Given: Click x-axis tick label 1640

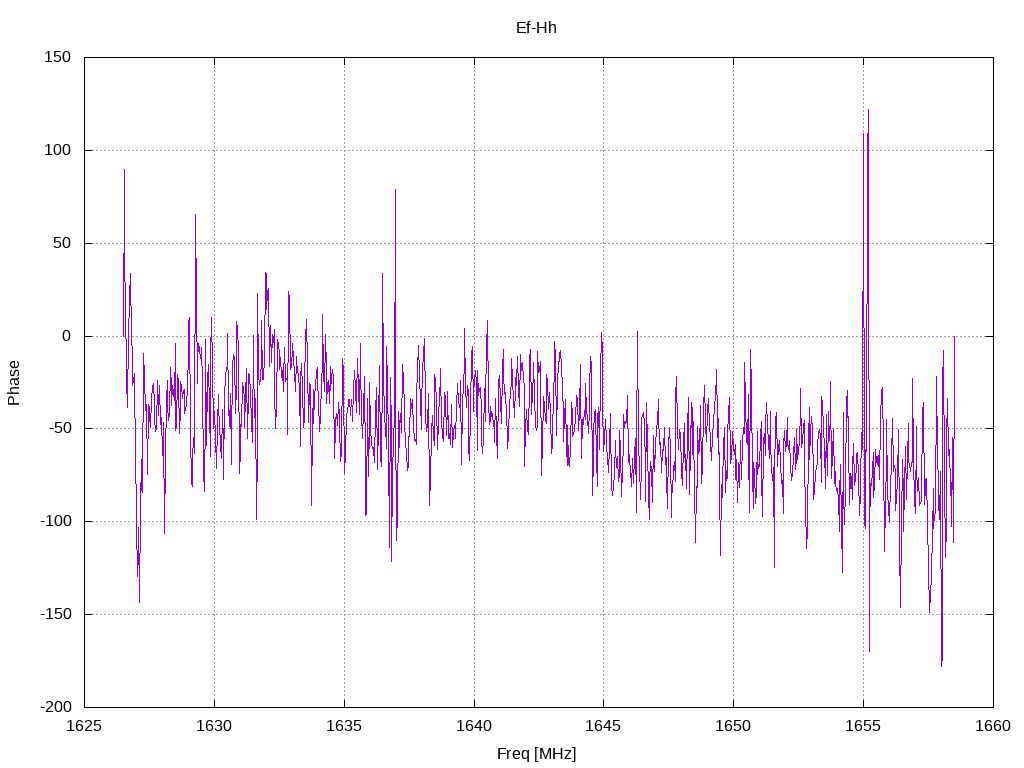Looking at the screenshot, I should click(x=474, y=726).
